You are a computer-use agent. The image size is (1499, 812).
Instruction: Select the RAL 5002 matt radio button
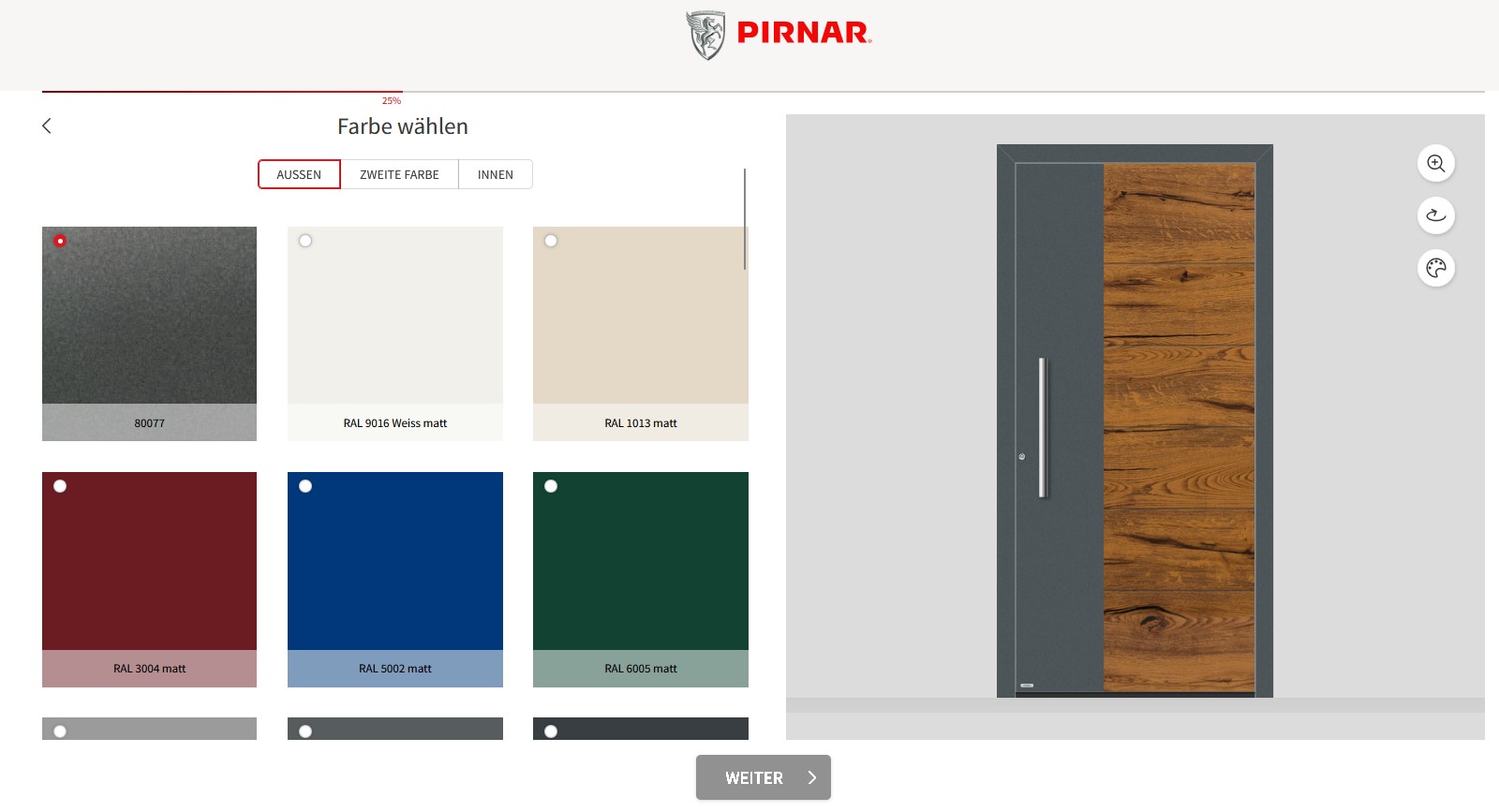point(305,486)
